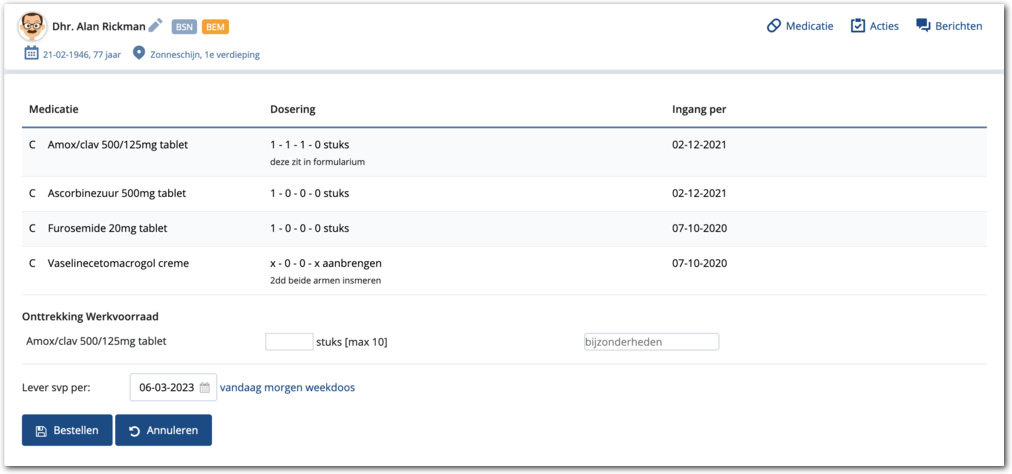This screenshot has height=474, width=1012.
Task: Select the Furosemide 20mg tablet row
Action: click(x=107, y=228)
